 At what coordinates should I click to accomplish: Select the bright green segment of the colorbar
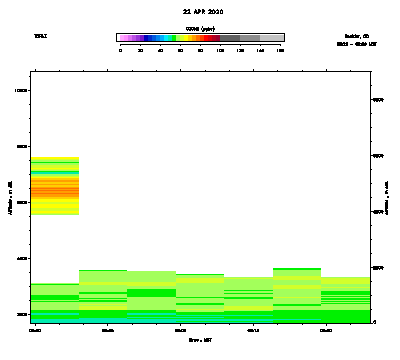(x=174, y=38)
